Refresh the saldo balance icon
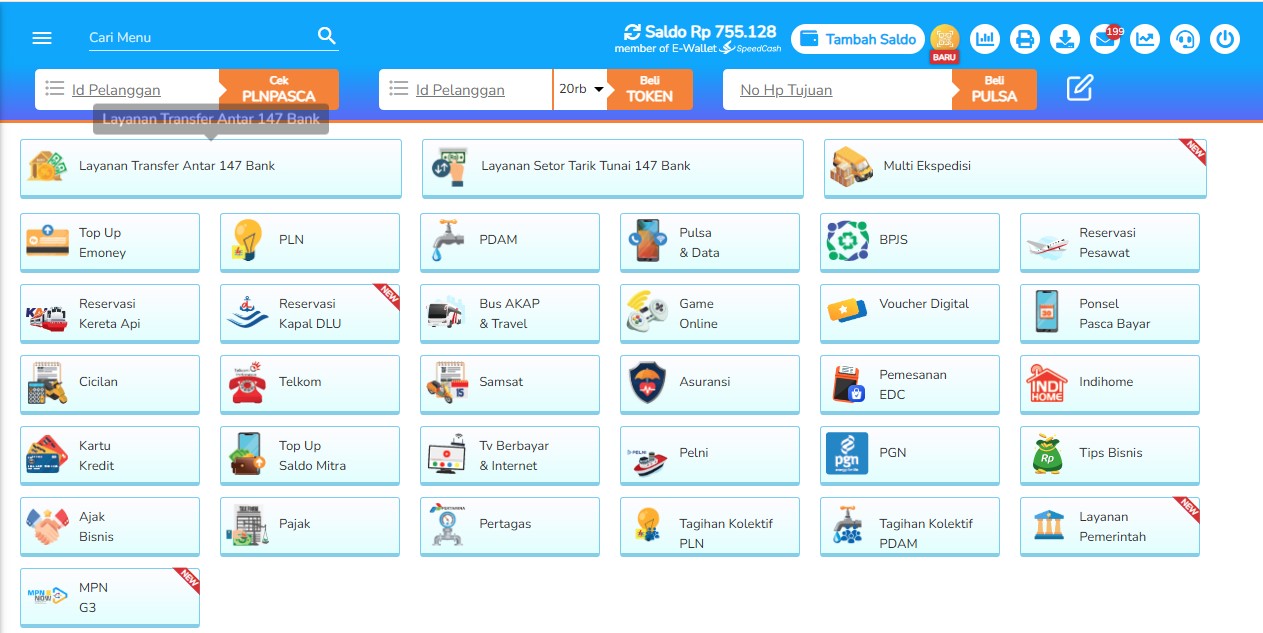The image size is (1263, 633). (632, 32)
